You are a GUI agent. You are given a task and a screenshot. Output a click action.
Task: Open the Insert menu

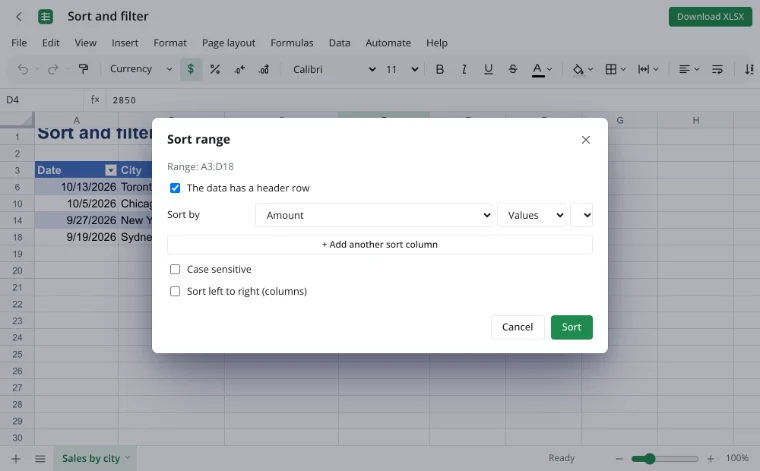125,43
